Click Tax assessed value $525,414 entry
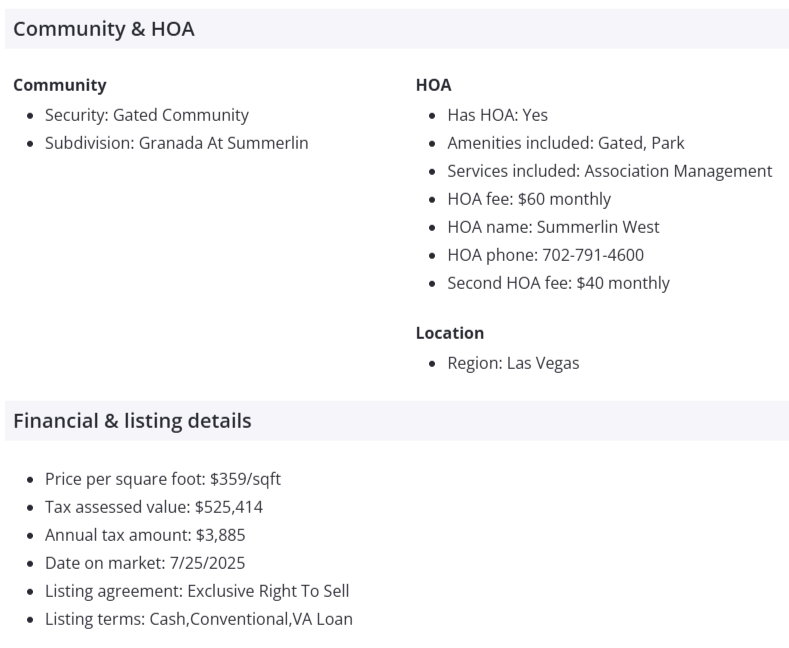This screenshot has width=789, height=648. pyautogui.click(x=154, y=507)
